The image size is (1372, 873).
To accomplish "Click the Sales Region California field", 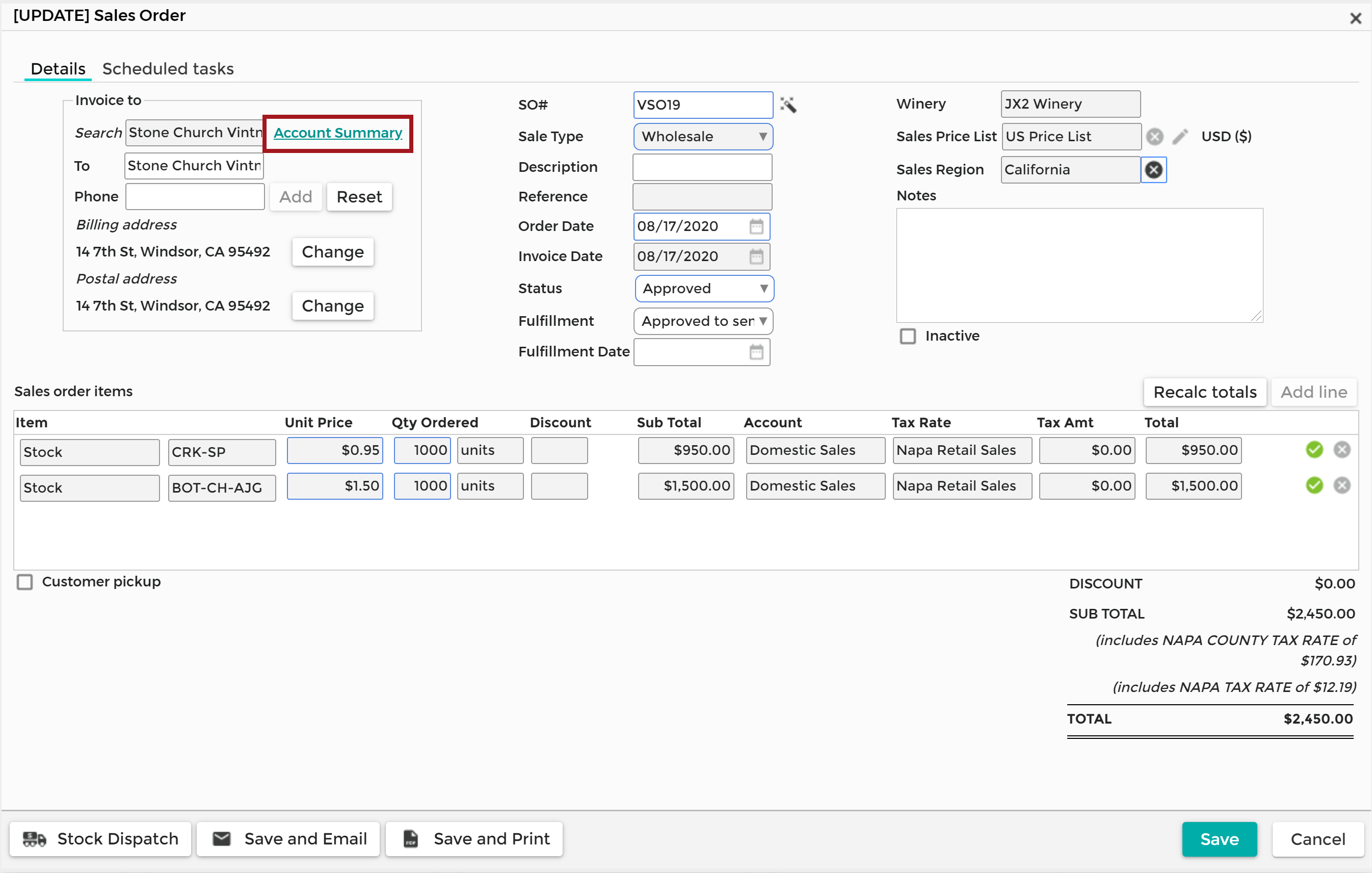I will (1071, 170).
